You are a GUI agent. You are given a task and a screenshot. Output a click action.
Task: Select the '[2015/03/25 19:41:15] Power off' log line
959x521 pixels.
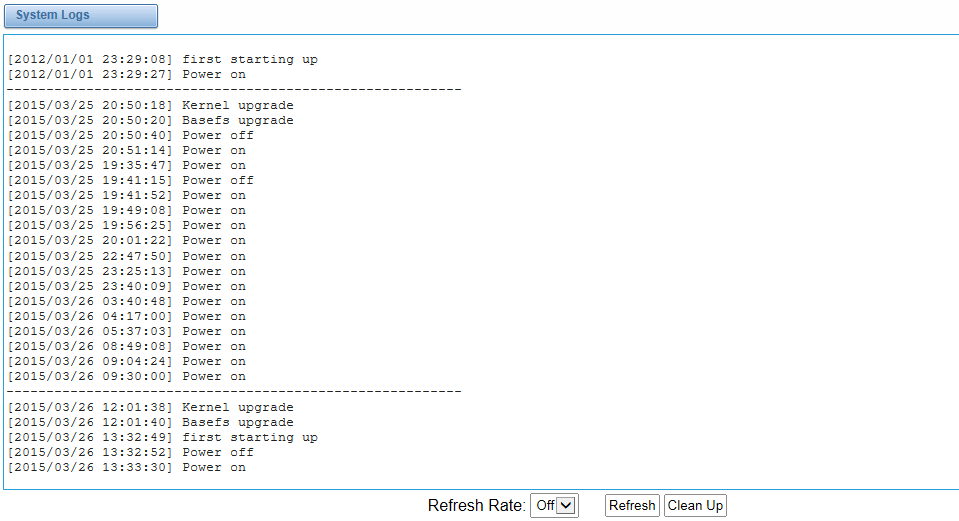(x=130, y=180)
